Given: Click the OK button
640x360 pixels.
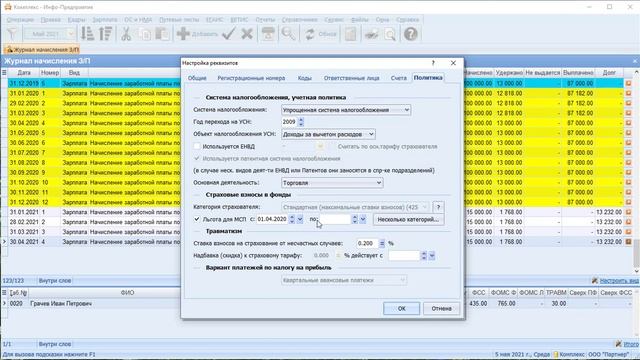Looking at the screenshot, I should (401, 309).
